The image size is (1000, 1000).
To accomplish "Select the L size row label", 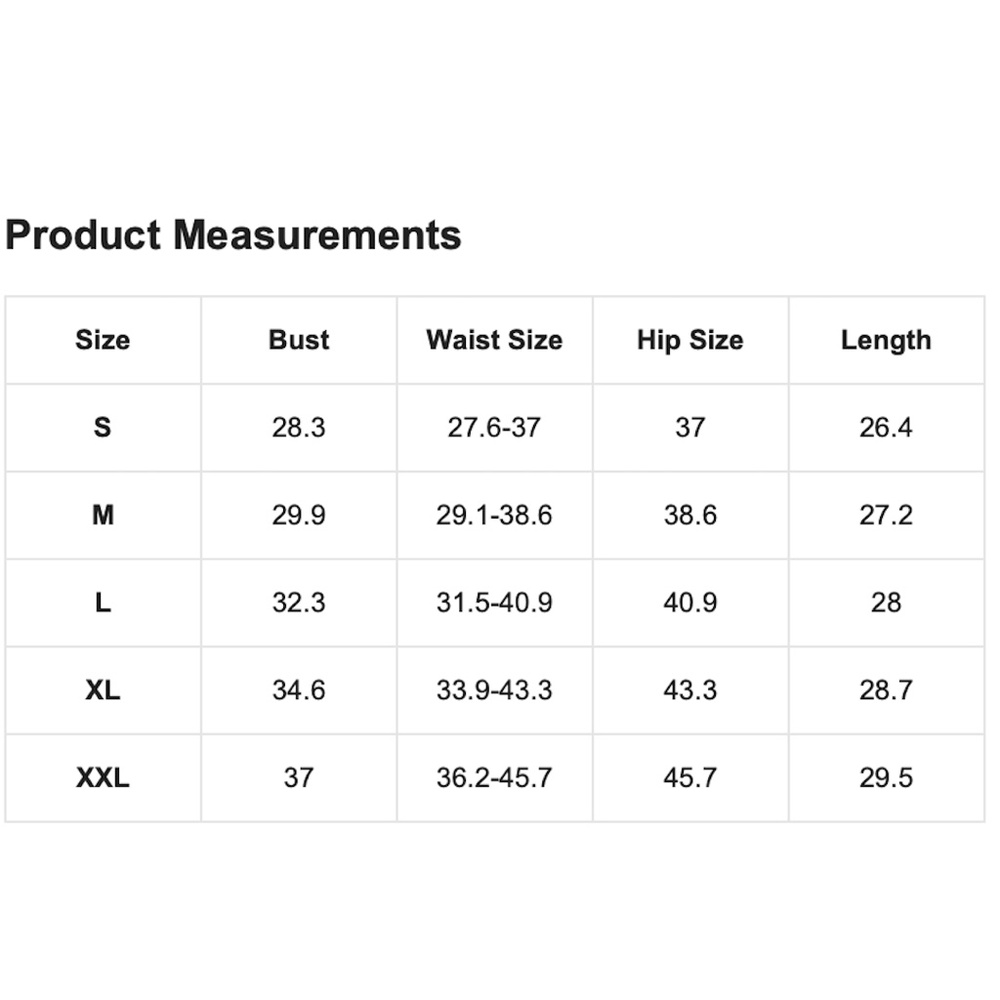I will pos(103,602).
